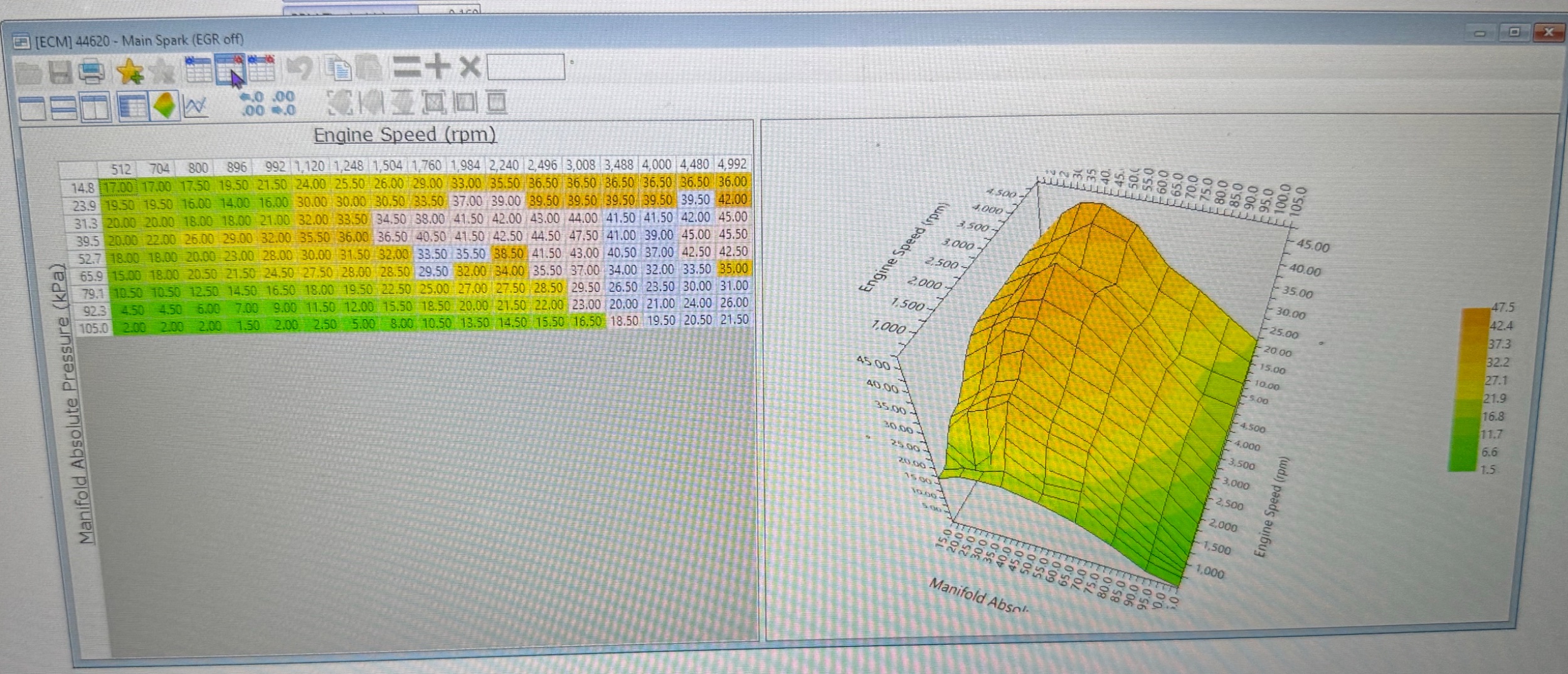Click the Save floppy disk icon
Viewport: 1568px width, 674px height.
tap(60, 72)
